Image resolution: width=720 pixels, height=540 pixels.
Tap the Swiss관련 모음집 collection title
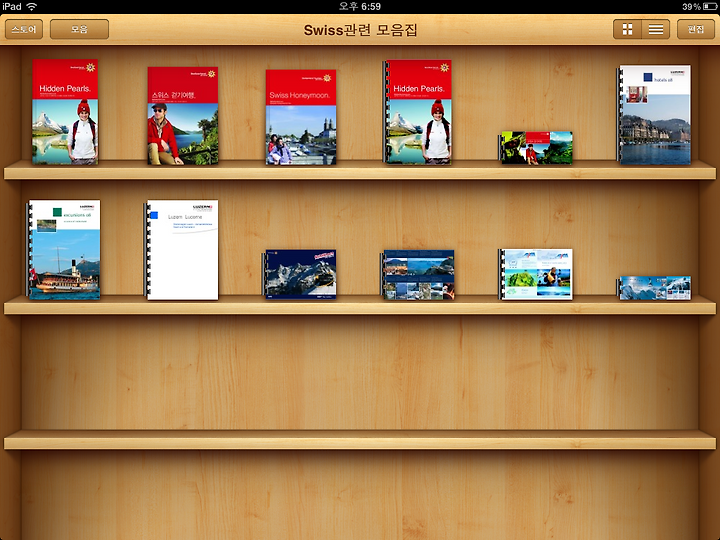click(360, 30)
